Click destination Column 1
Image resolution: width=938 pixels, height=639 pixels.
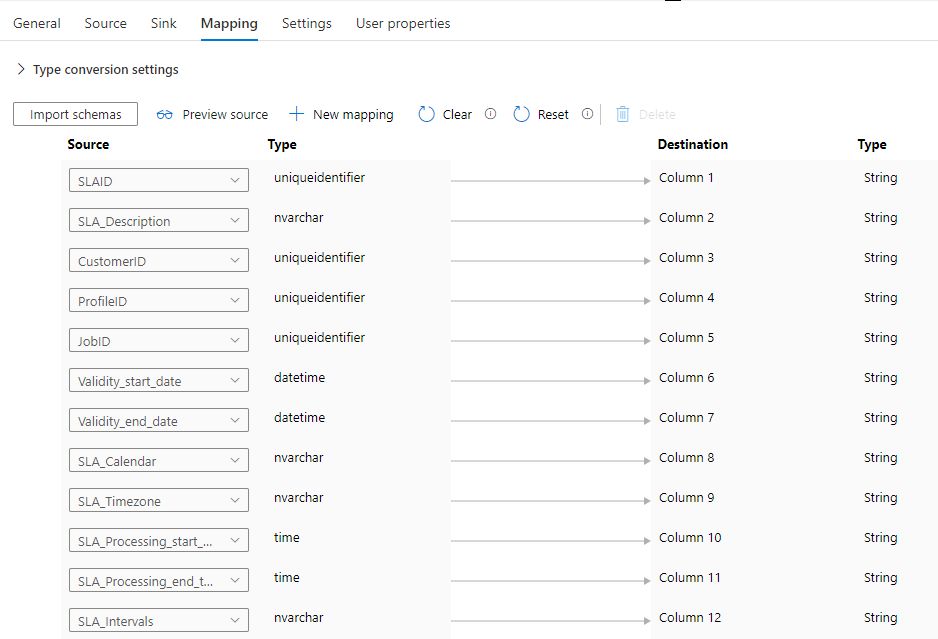686,178
